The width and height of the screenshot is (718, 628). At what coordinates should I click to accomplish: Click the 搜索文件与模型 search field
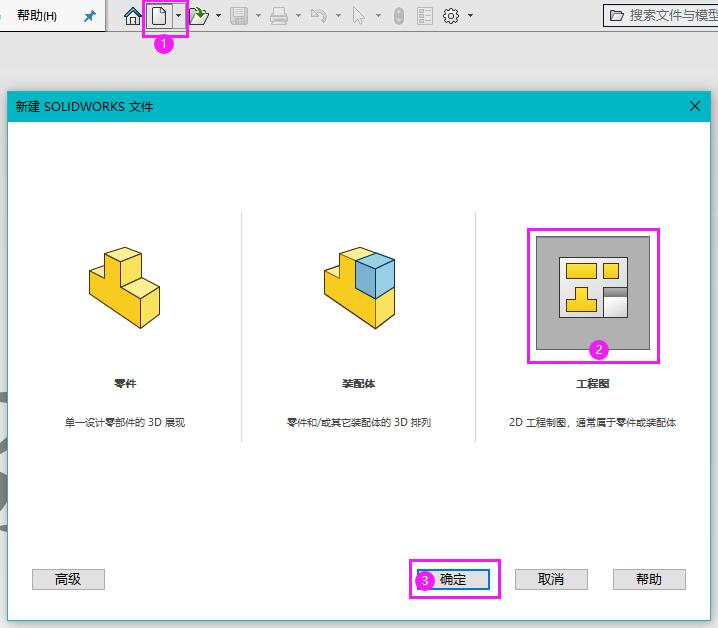click(x=661, y=16)
